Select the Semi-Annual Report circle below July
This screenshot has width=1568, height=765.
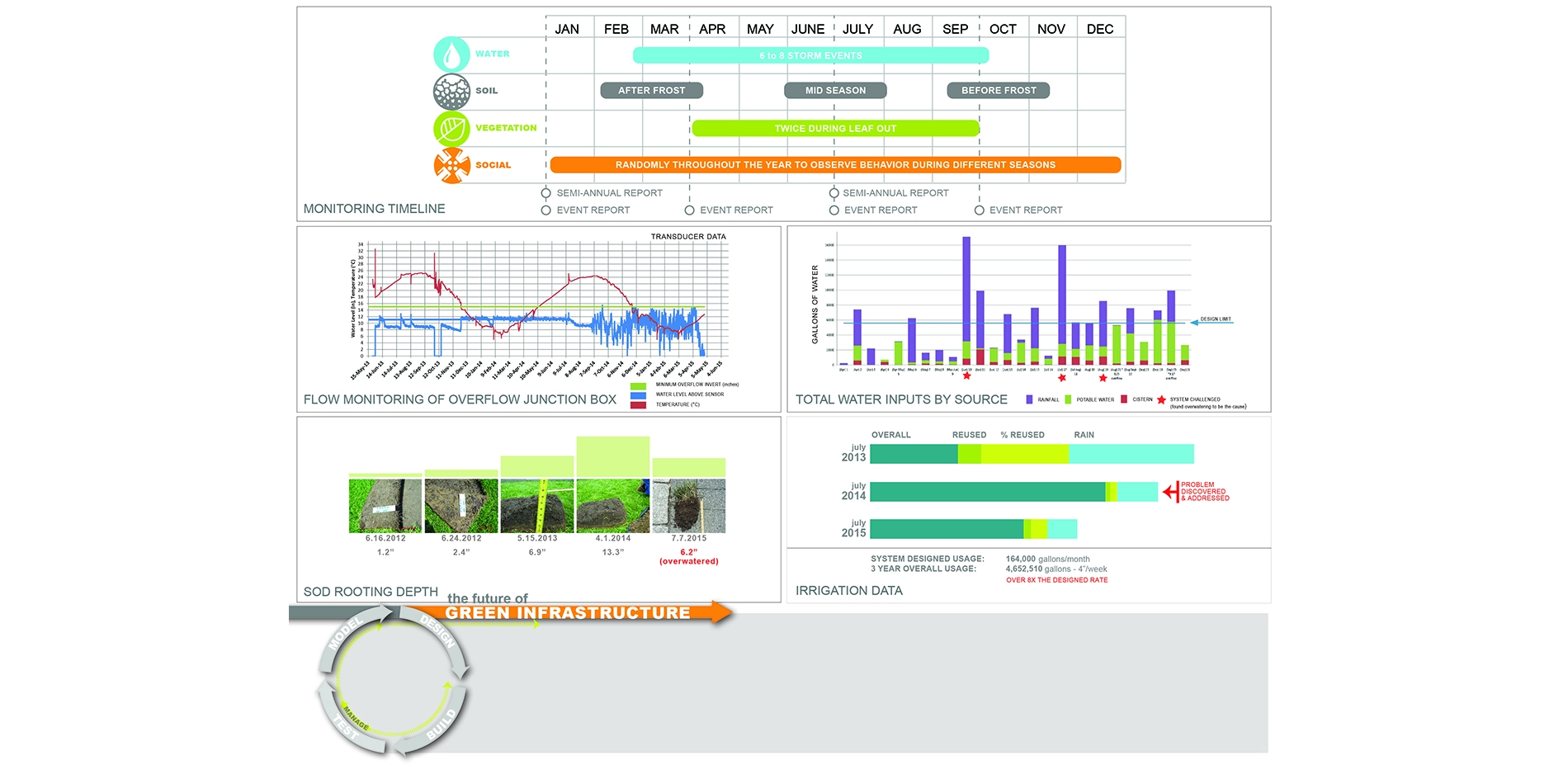click(x=834, y=193)
